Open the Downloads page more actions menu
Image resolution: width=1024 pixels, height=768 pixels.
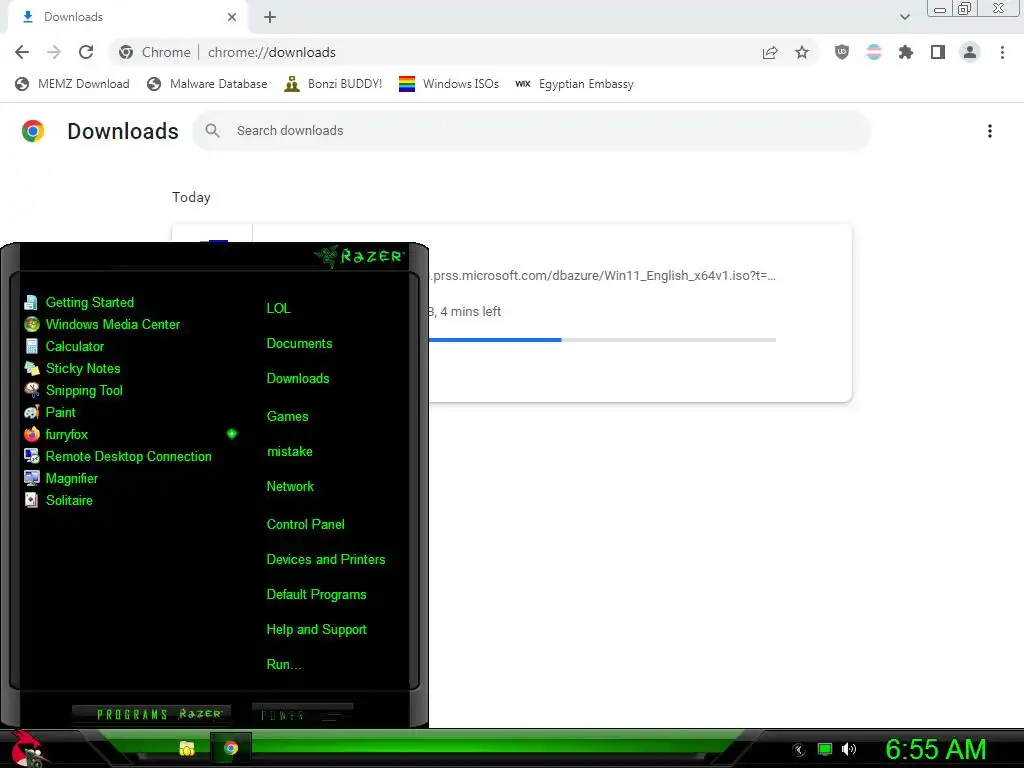[x=990, y=131]
